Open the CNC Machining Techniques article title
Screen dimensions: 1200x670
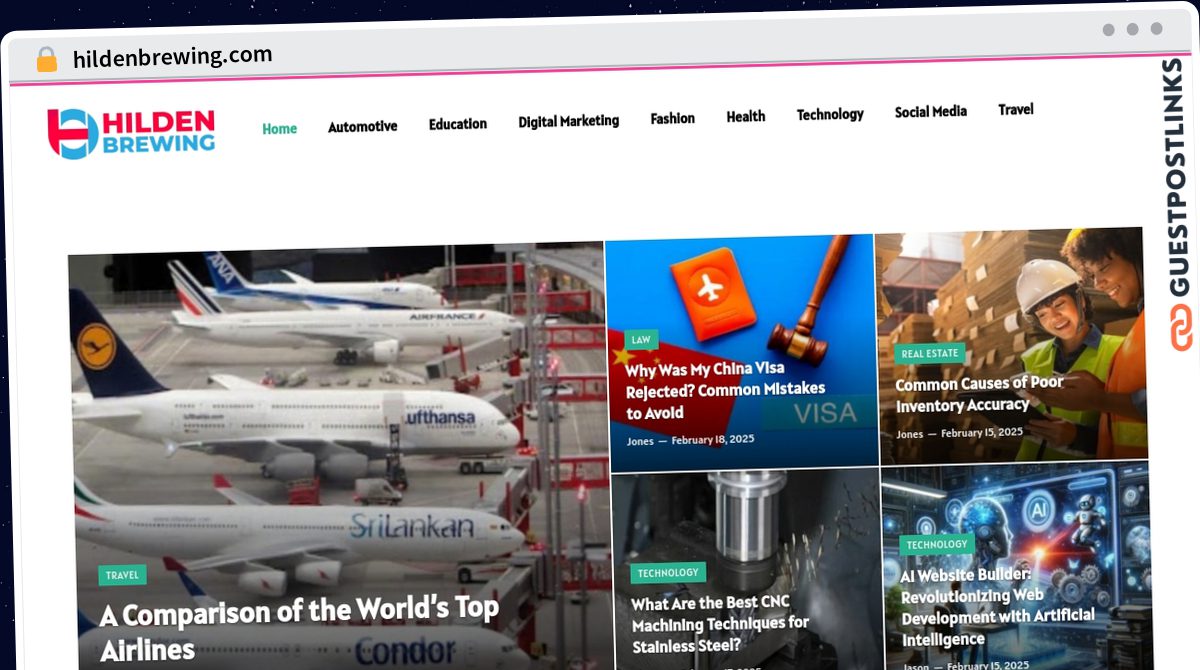point(720,624)
